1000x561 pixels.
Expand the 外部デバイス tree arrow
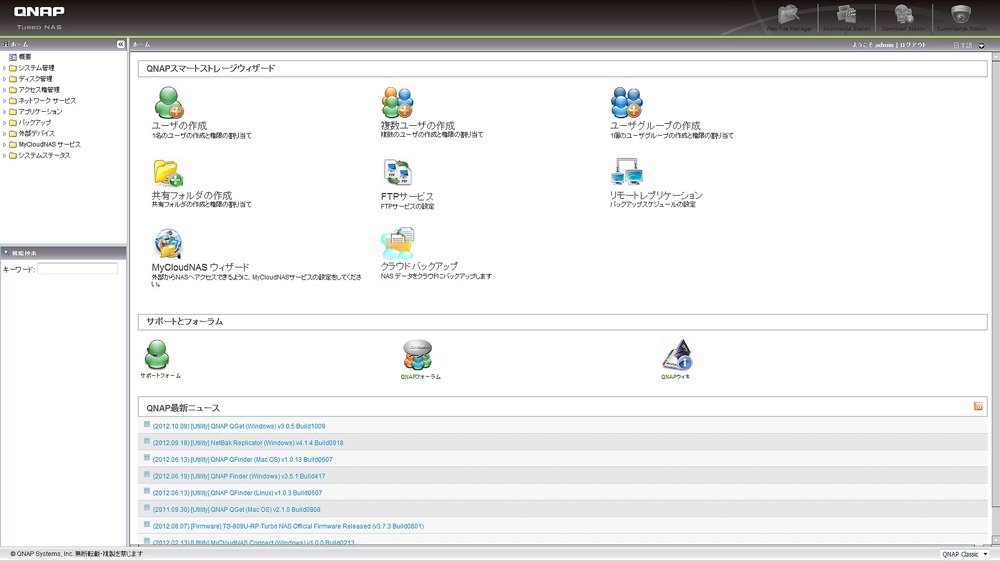[x=4, y=133]
